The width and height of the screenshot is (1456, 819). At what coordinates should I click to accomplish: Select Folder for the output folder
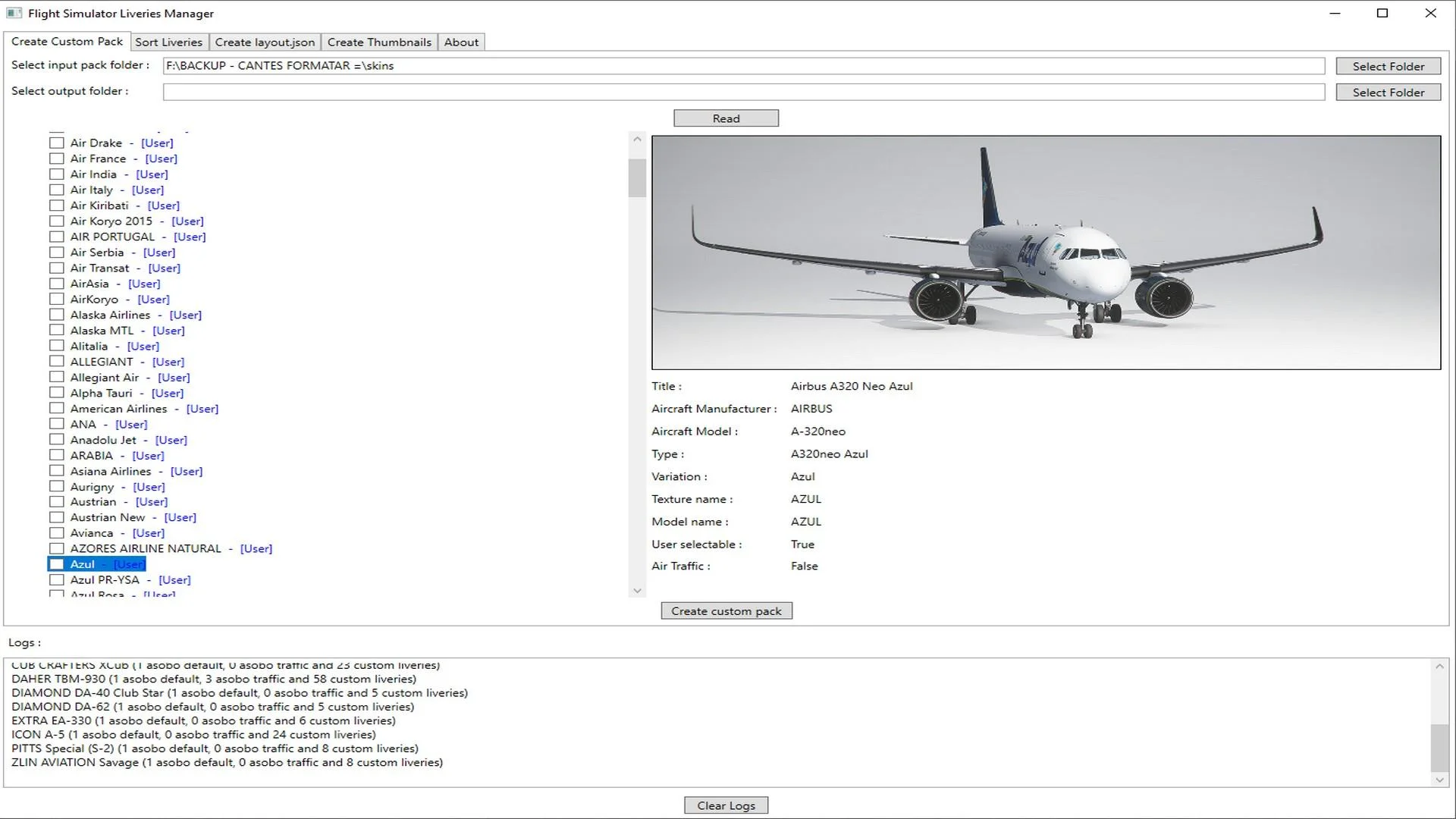(x=1388, y=92)
